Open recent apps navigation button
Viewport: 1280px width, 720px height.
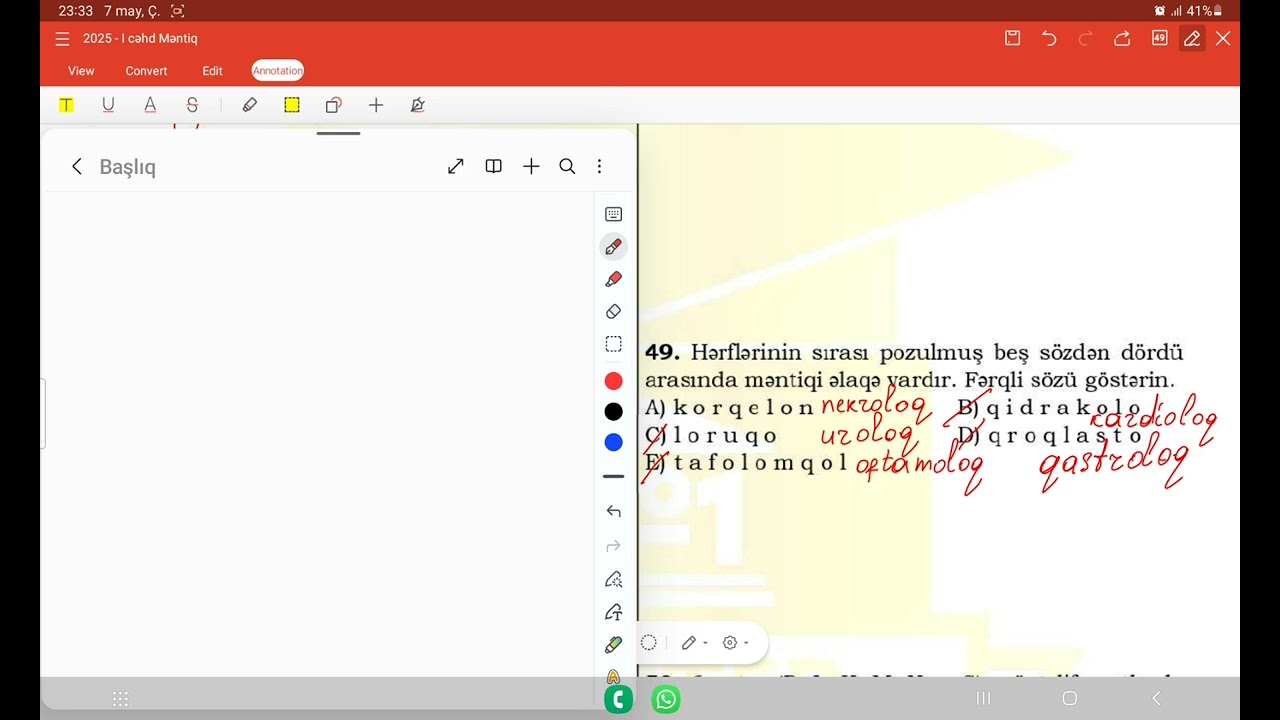click(983, 698)
